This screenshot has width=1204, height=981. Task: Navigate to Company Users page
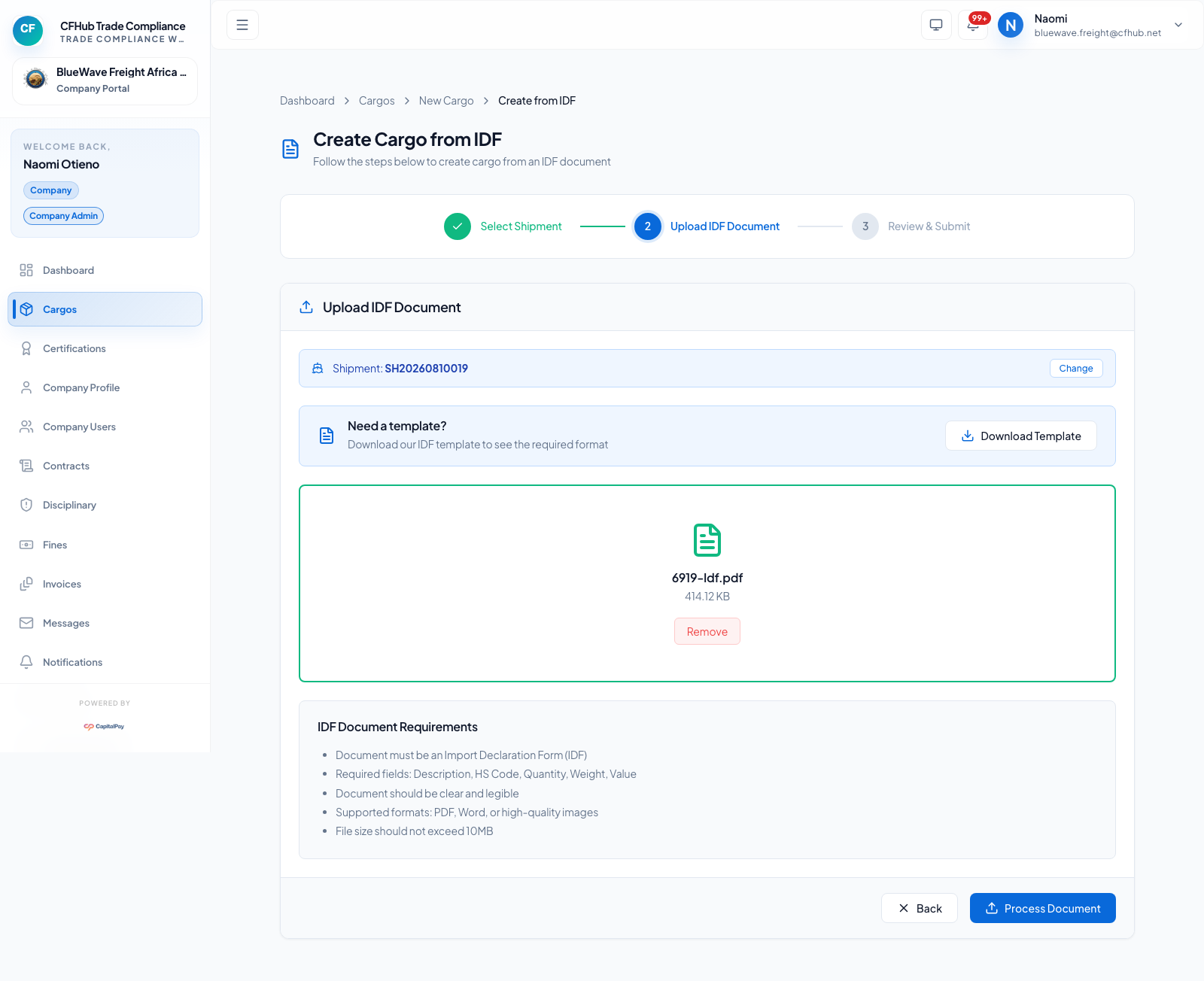pos(79,427)
